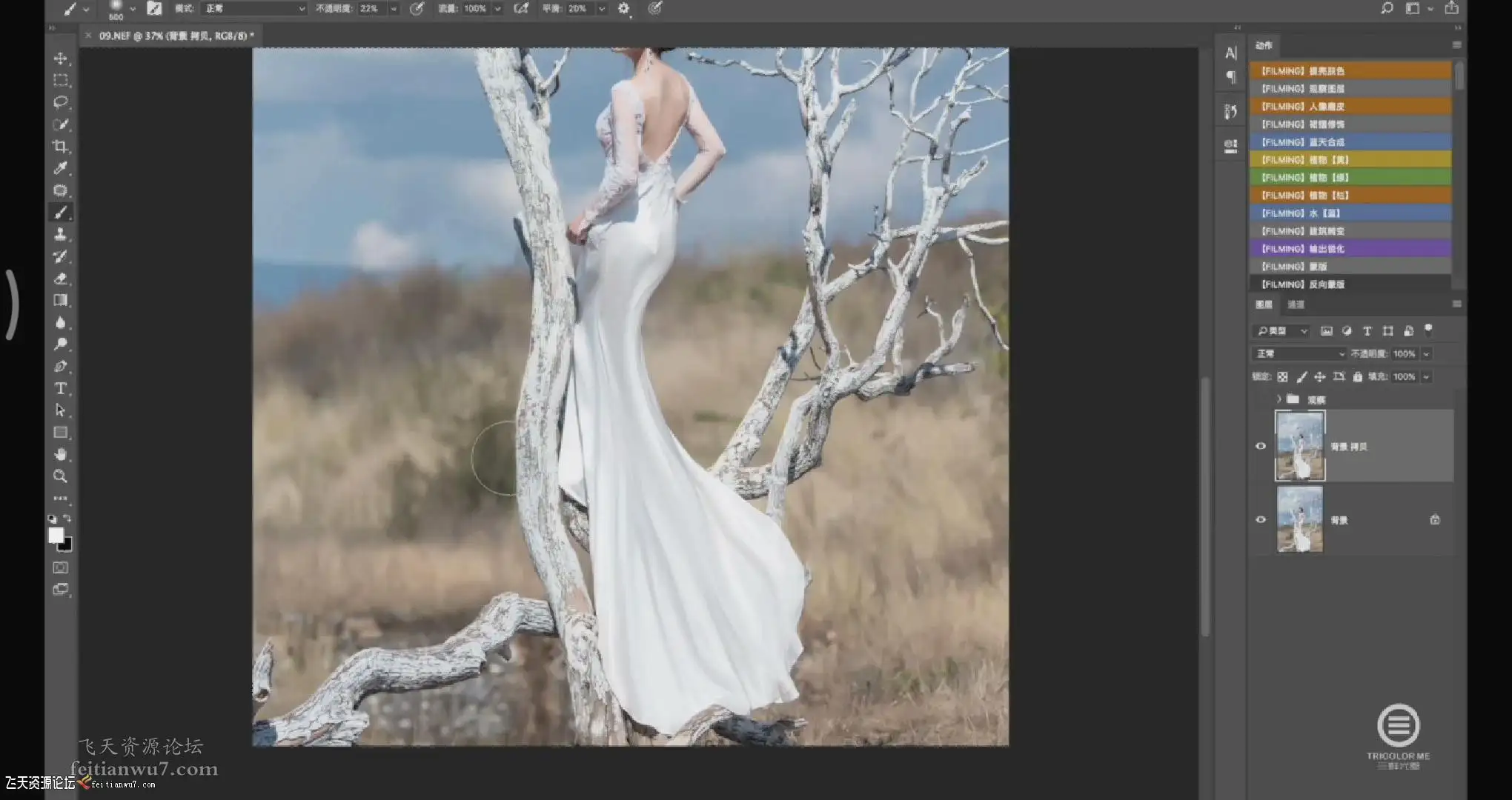
Task: Open the brush blend mode dropdown
Action: [x=253, y=9]
